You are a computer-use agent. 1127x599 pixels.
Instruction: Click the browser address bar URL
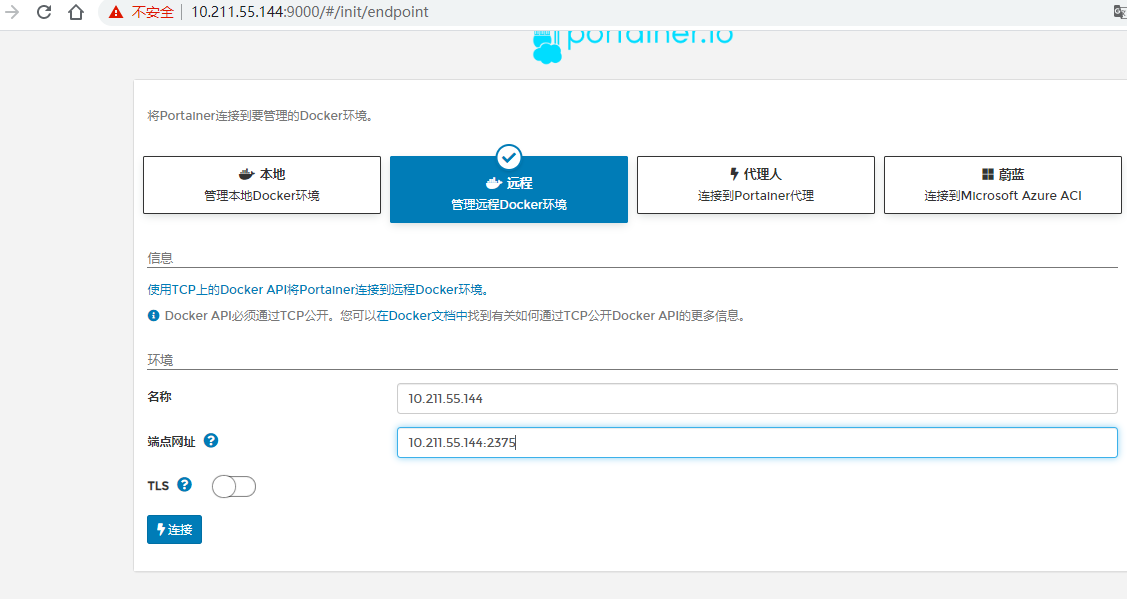click(x=310, y=13)
